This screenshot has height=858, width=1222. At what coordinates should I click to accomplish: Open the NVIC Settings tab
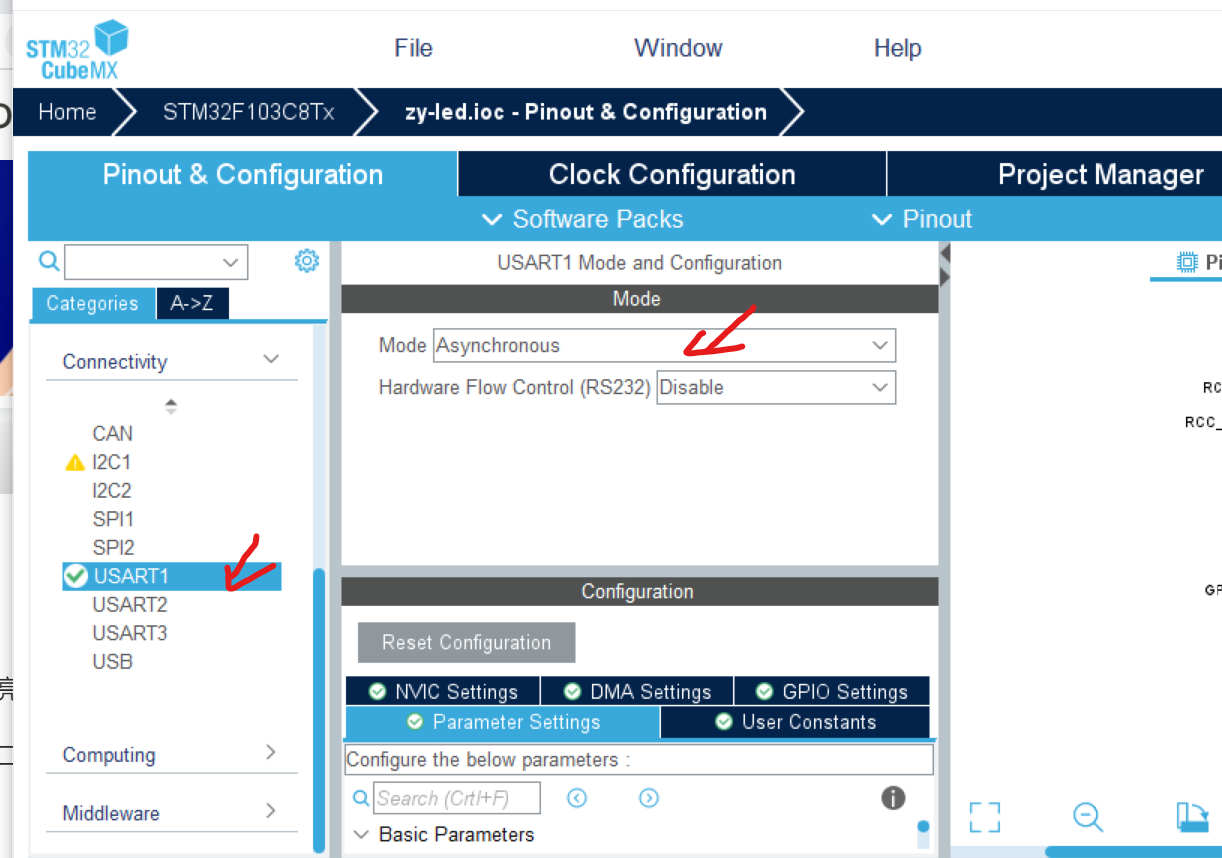[x=443, y=691]
